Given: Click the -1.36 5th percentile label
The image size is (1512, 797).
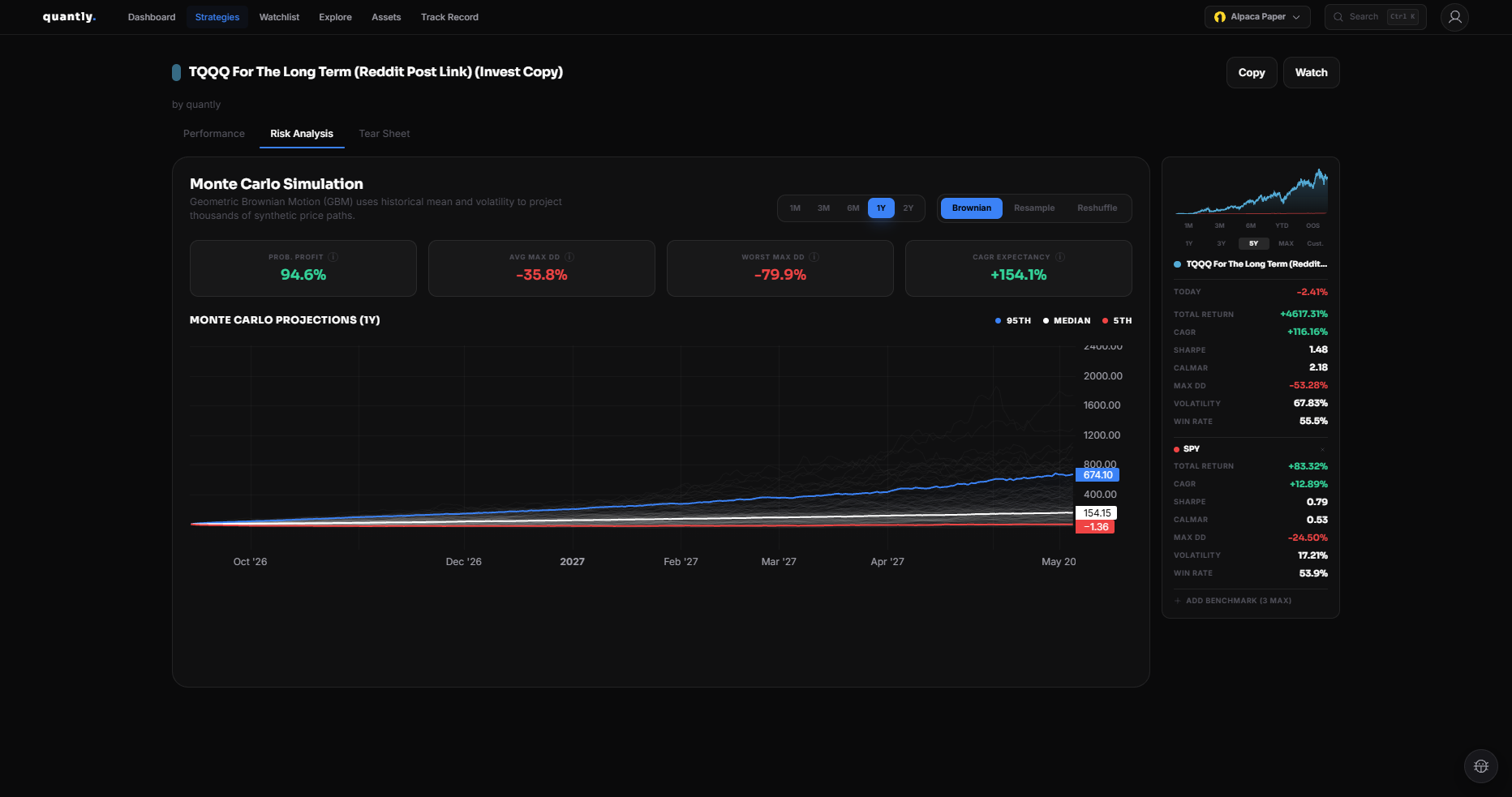Looking at the screenshot, I should pos(1095,527).
